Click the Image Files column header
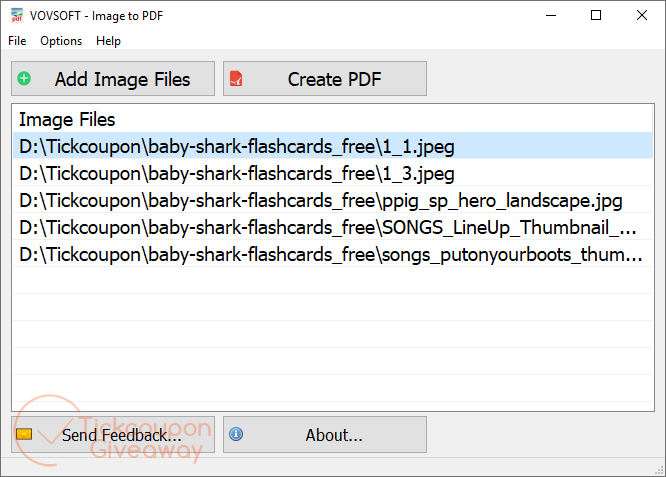This screenshot has width=666, height=477. [x=333, y=119]
